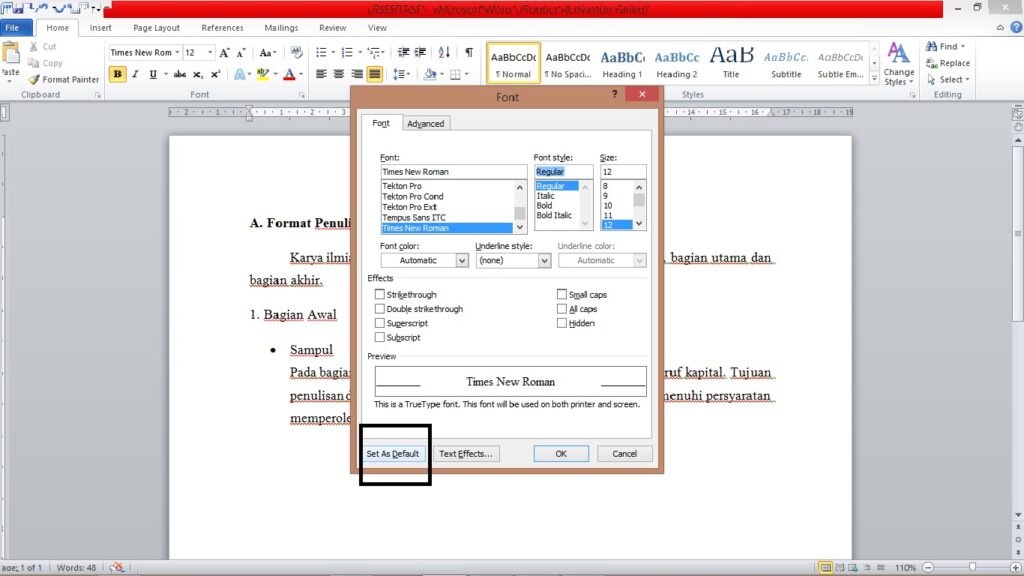Viewport: 1024px width, 576px height.
Task: Apply the Heading 1 style
Action: tap(622, 63)
